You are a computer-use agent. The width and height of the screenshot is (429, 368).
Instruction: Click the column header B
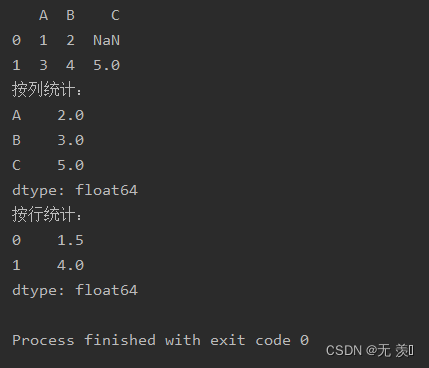70,15
